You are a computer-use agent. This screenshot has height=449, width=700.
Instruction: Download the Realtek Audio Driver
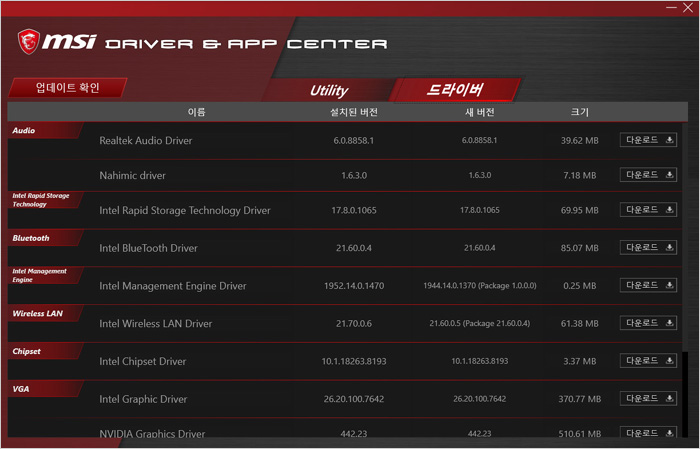pyautogui.click(x=648, y=140)
